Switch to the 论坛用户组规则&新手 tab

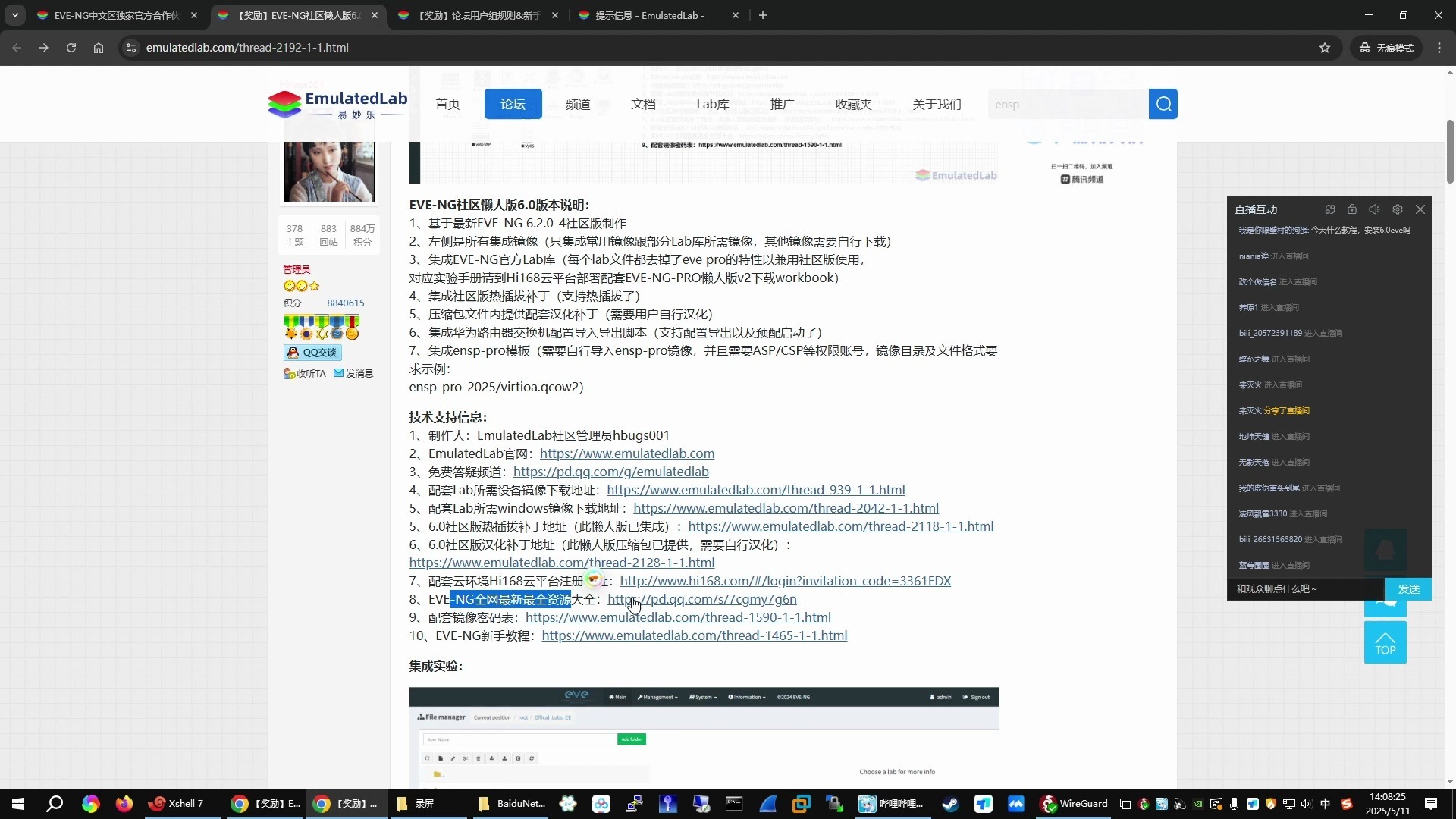click(479, 15)
